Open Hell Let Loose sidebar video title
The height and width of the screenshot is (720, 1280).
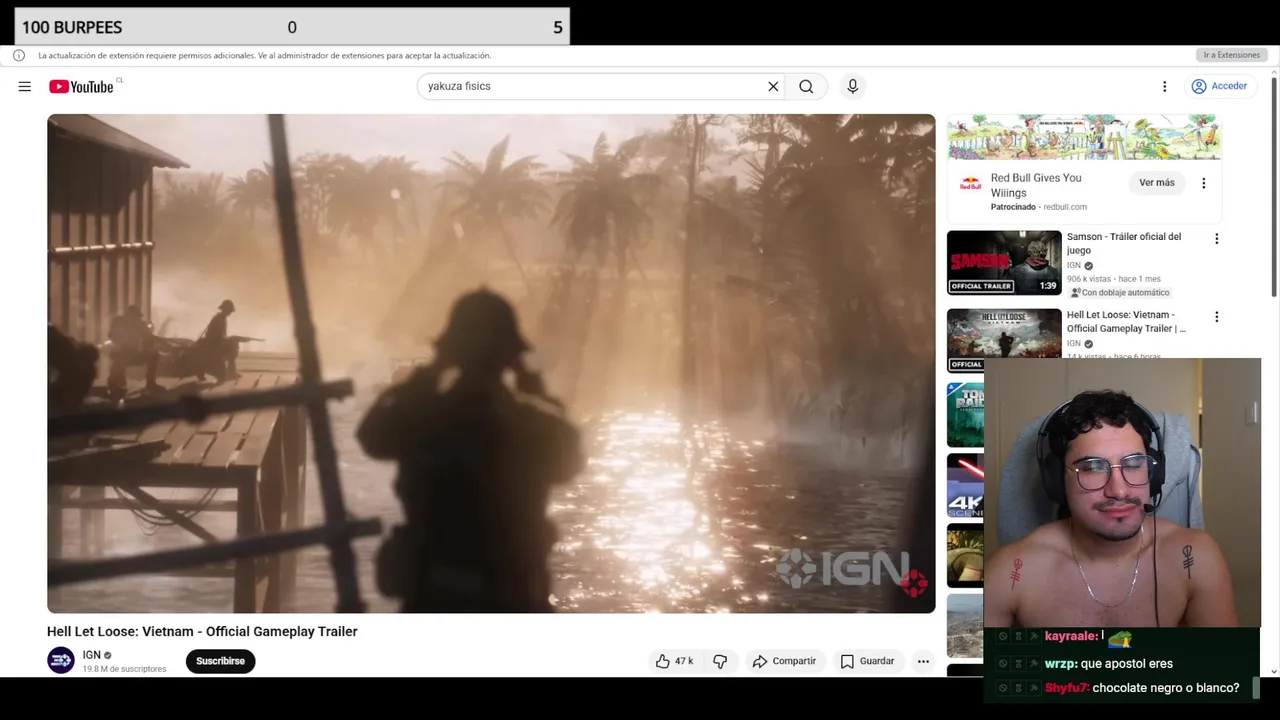point(1126,321)
